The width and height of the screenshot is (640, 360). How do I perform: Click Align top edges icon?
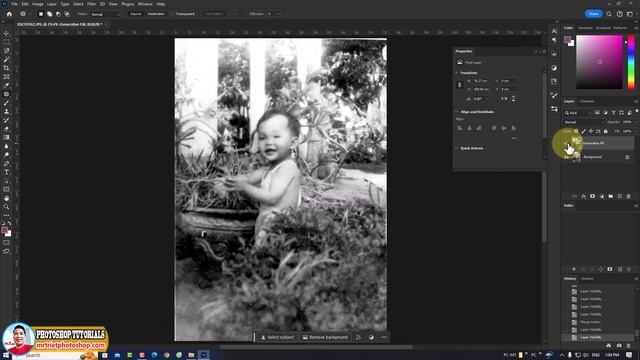pos(494,128)
